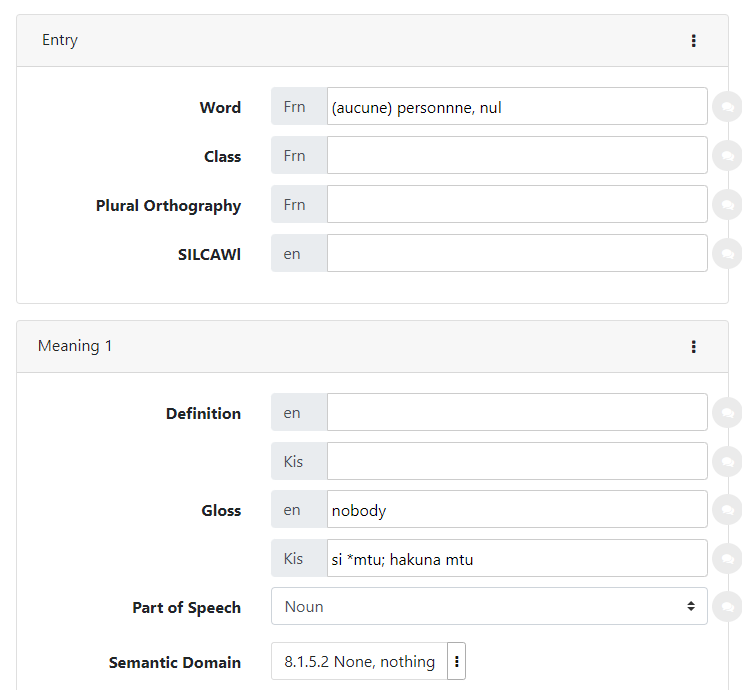Open the Meaning 1 options kebab menu
The height and width of the screenshot is (690, 742).
point(693,347)
